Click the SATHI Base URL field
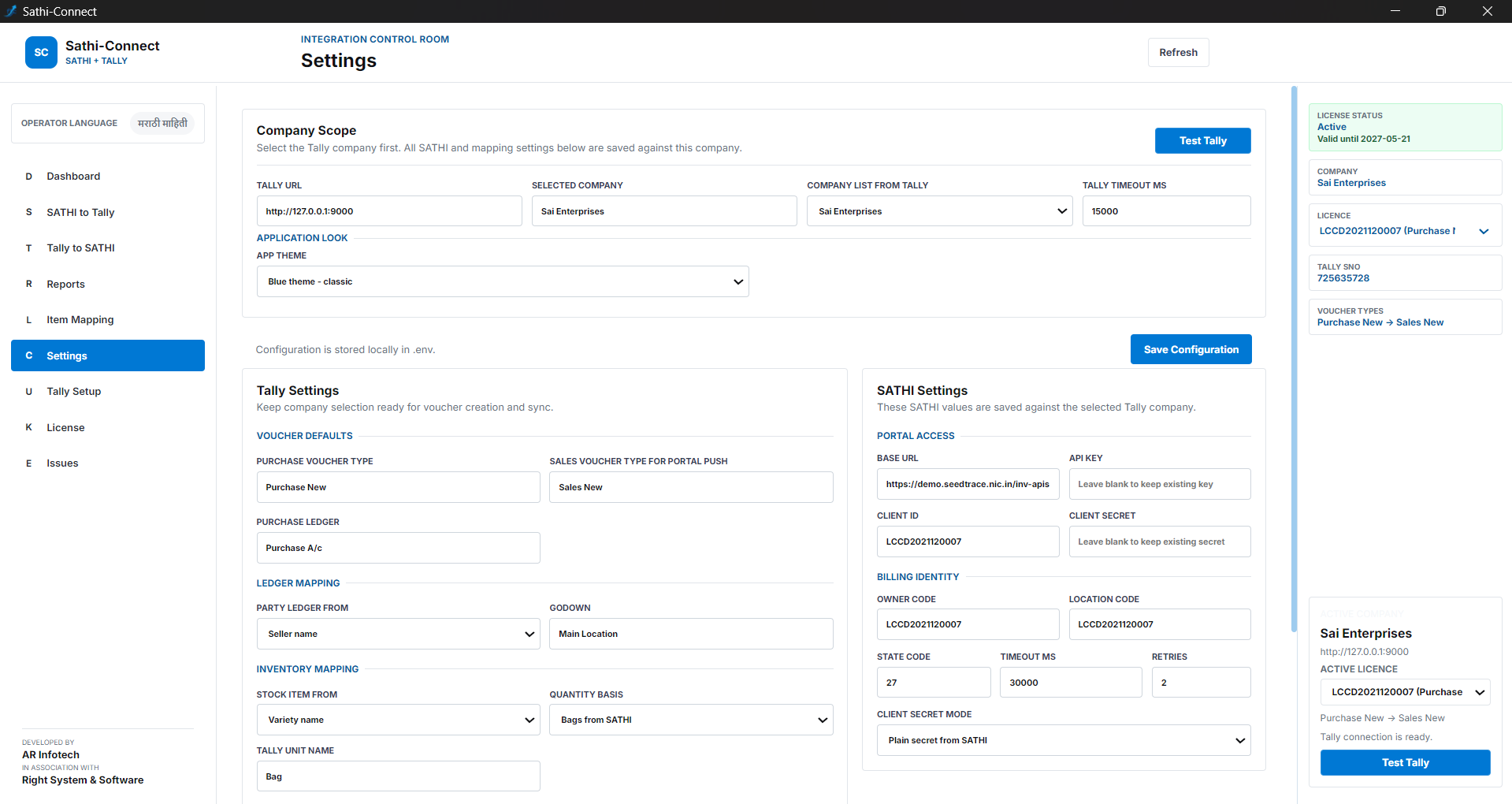 coord(968,484)
